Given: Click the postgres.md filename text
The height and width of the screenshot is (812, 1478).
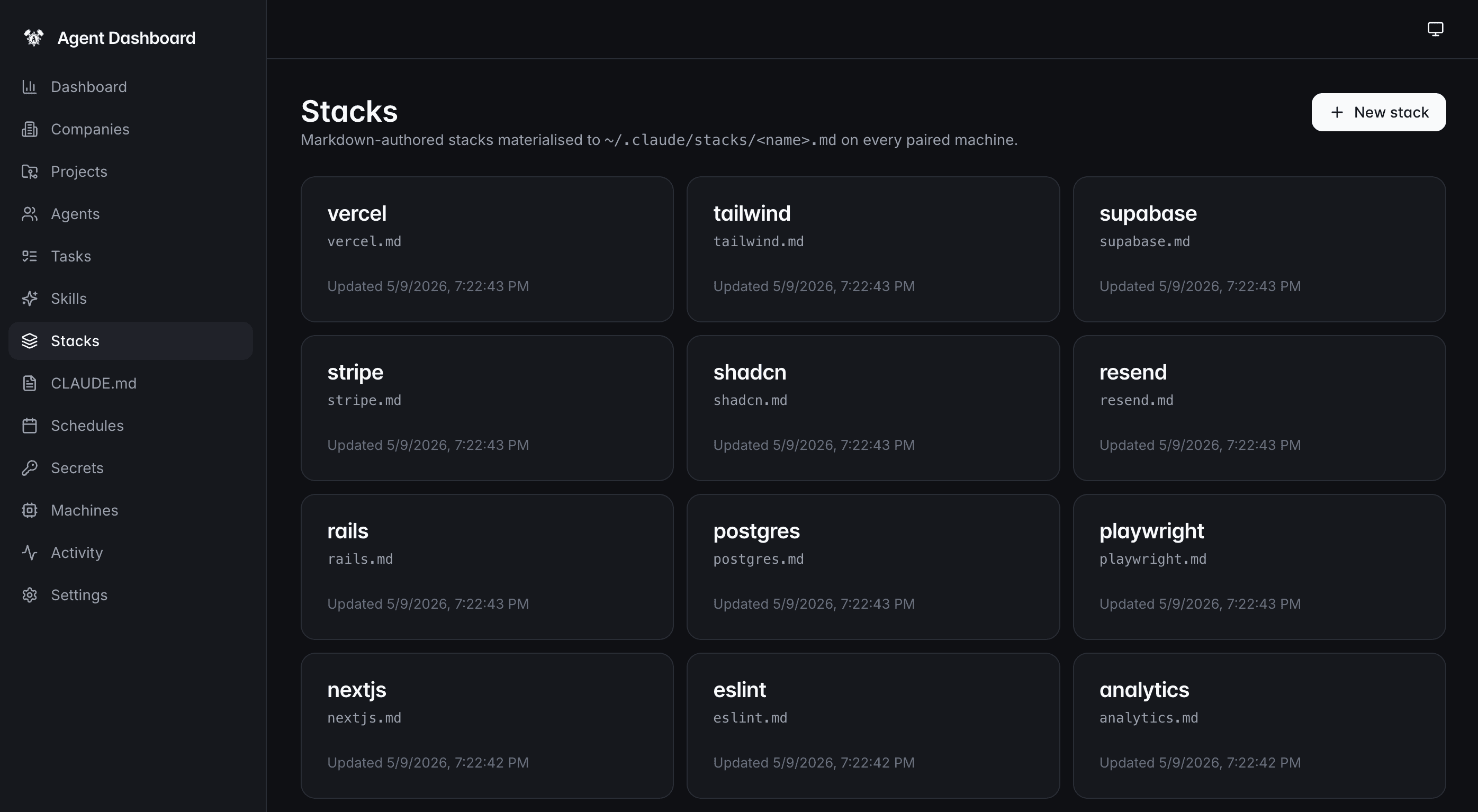Looking at the screenshot, I should pos(758,559).
